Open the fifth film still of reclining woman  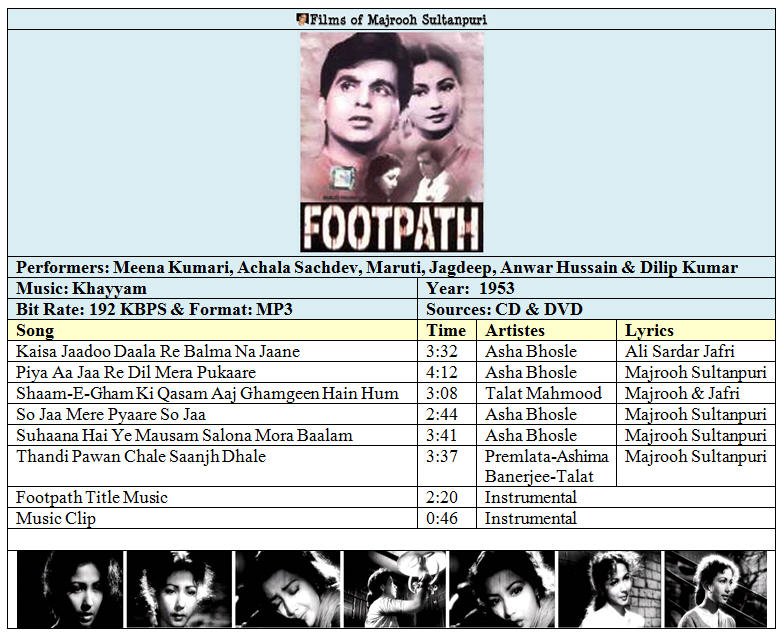click(x=502, y=589)
